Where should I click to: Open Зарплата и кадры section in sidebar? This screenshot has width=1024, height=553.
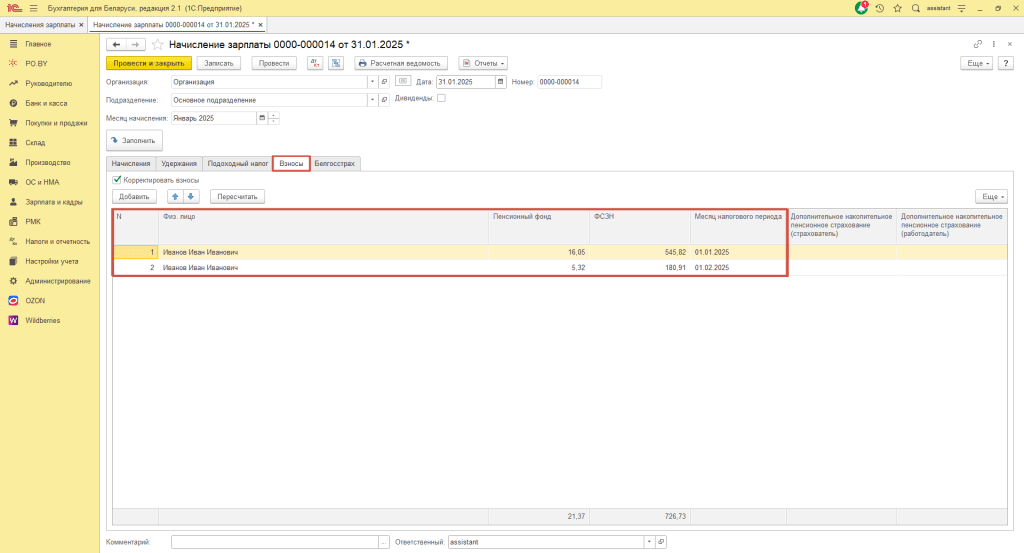(x=54, y=202)
